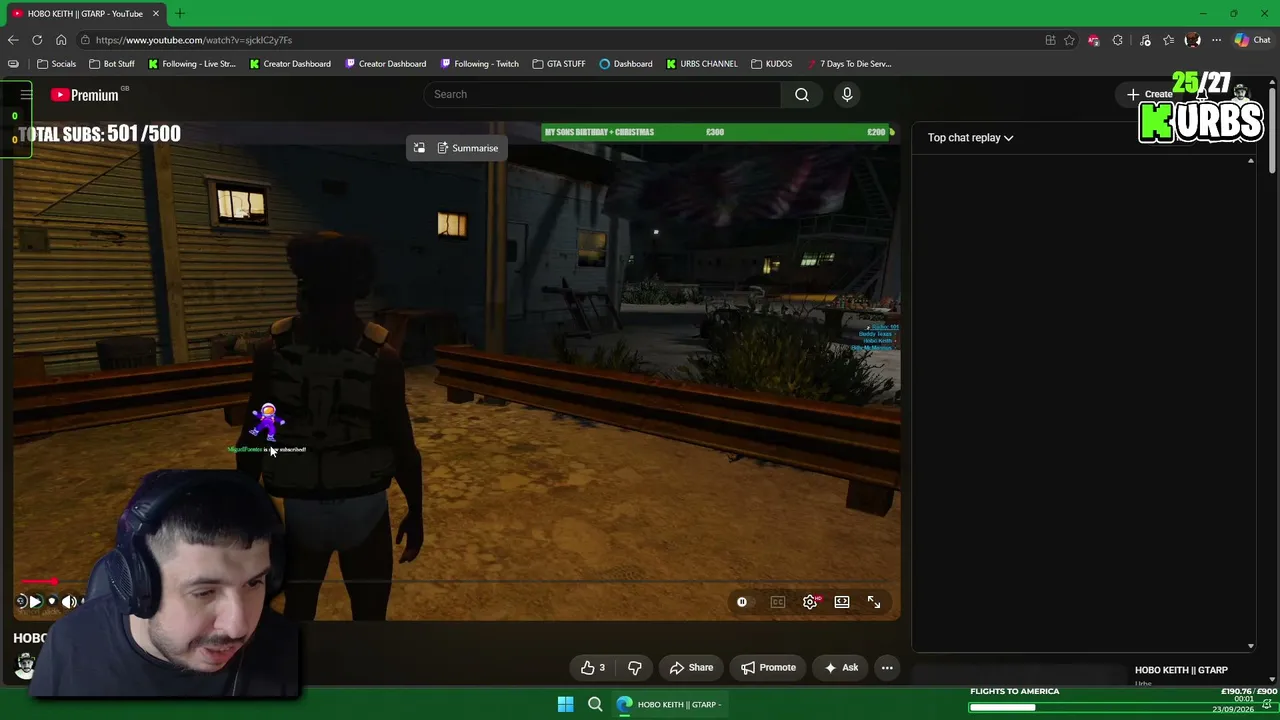This screenshot has width=1280, height=720.
Task: Mute the video volume
Action: pos(69,602)
